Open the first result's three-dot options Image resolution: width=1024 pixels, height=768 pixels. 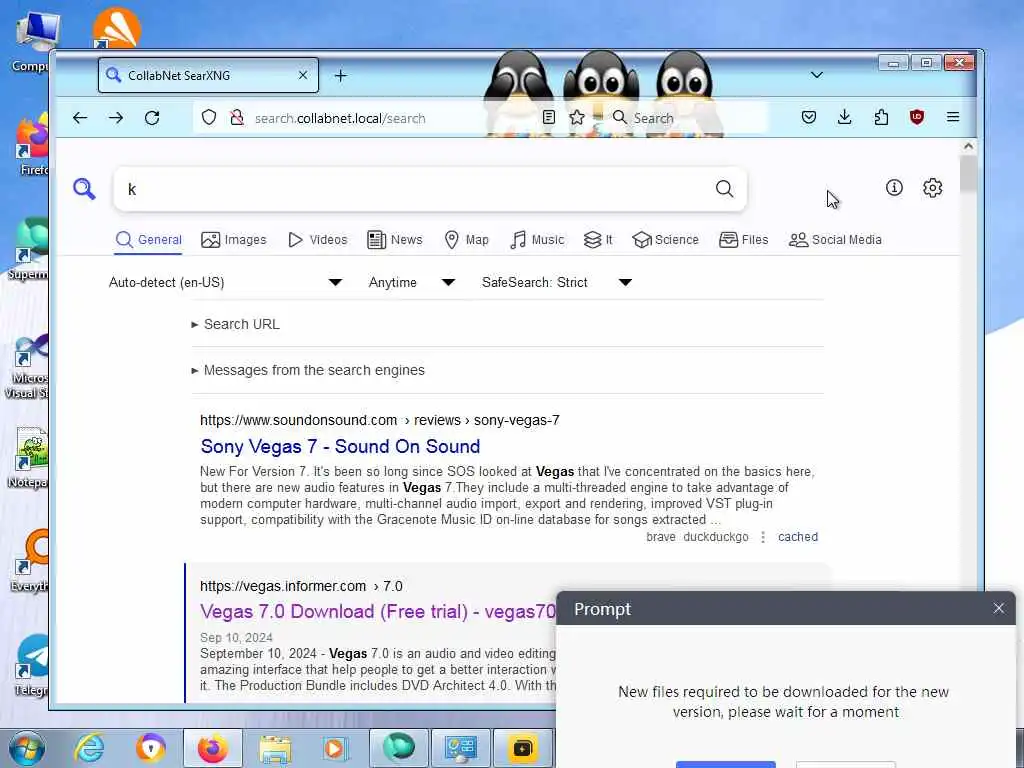pyautogui.click(x=763, y=537)
